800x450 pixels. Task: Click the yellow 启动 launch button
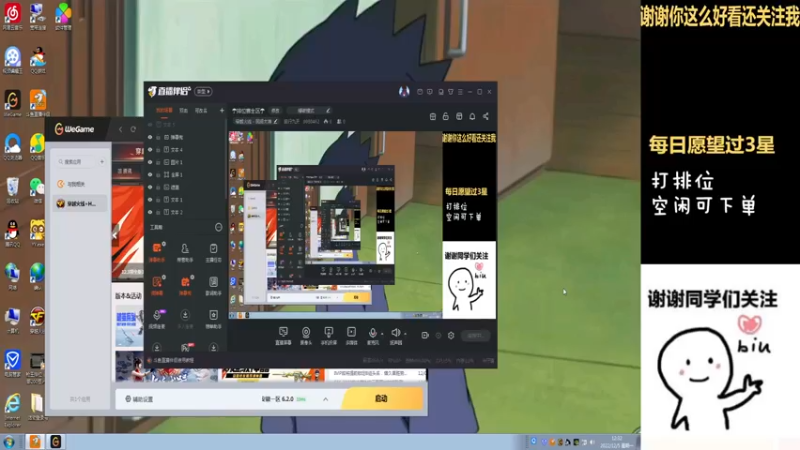tap(382, 398)
